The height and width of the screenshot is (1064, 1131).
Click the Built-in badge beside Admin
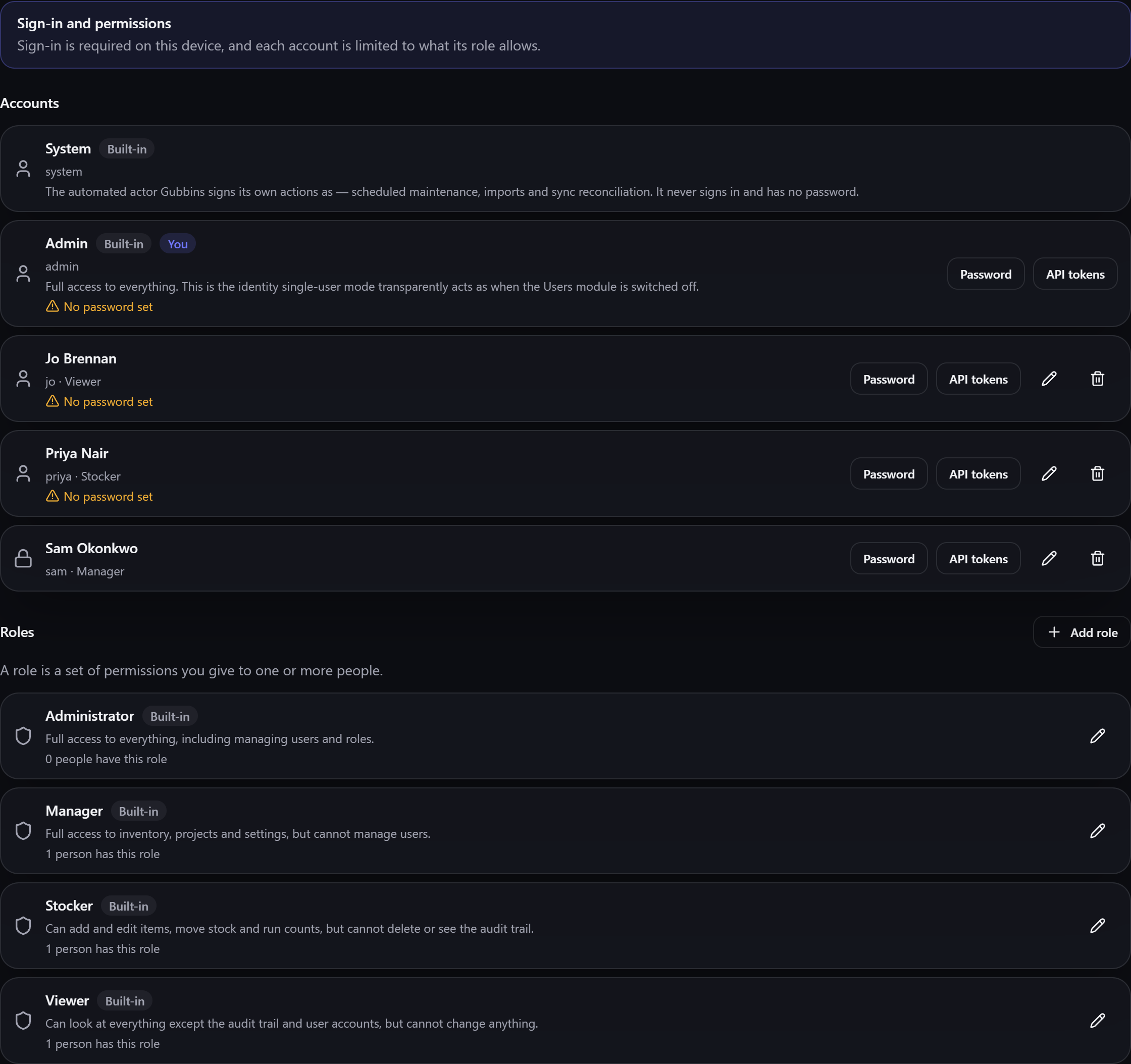pos(124,244)
